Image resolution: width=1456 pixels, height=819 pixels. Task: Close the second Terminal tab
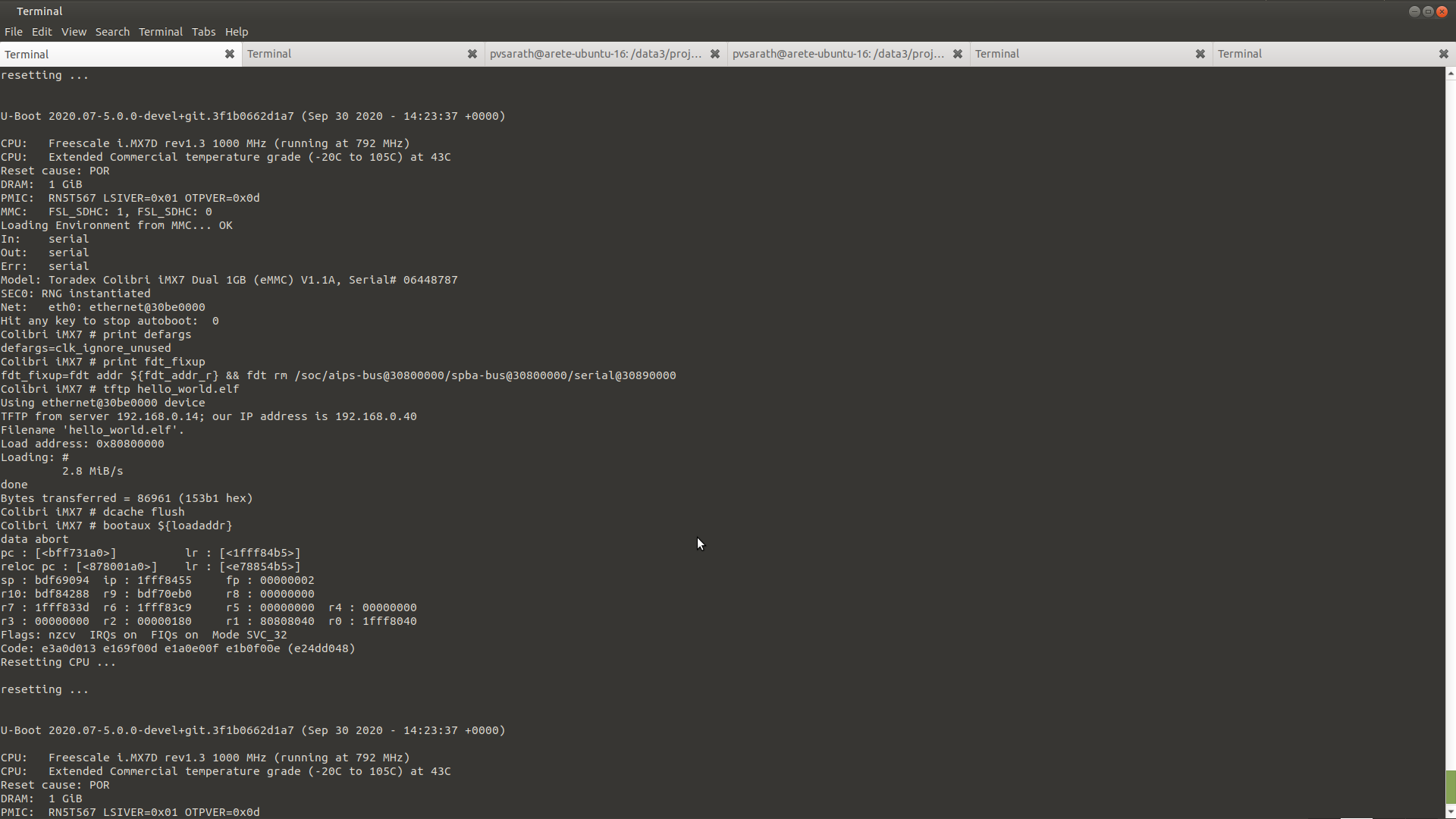point(472,54)
